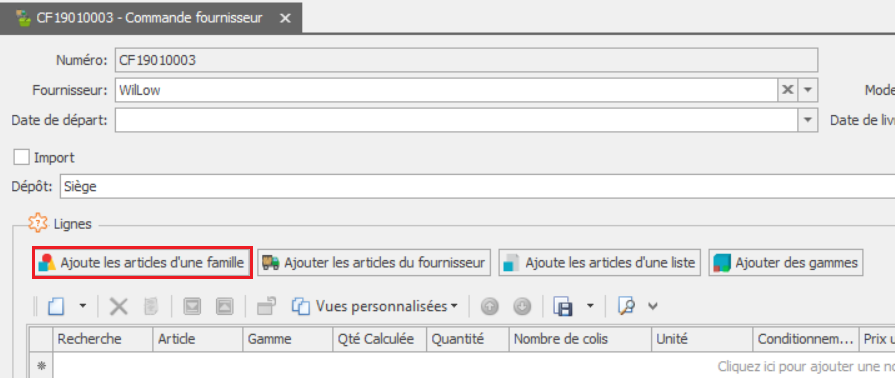Open the Fournisseur dropdown arrow
Screen dimensions: 895x380
tap(808, 90)
